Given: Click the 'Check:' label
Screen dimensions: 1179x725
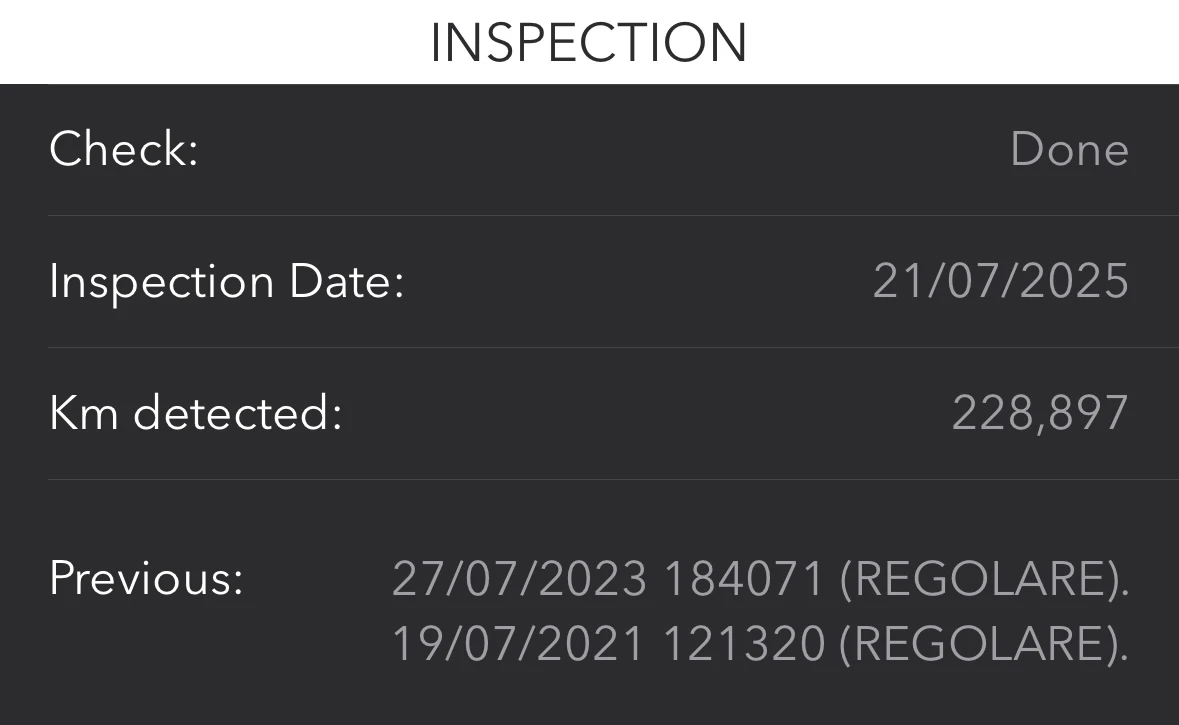Looking at the screenshot, I should click(x=124, y=150).
